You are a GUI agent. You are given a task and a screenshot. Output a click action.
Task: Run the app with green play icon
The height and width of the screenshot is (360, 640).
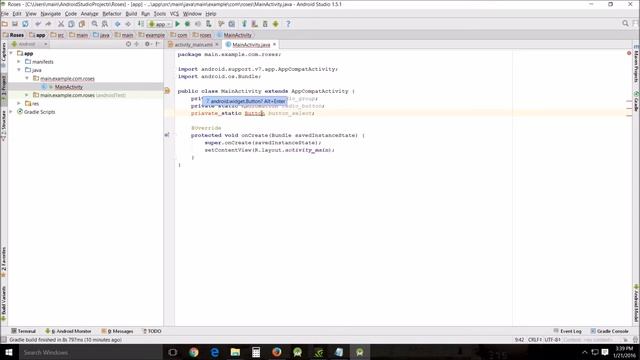click(x=178, y=24)
